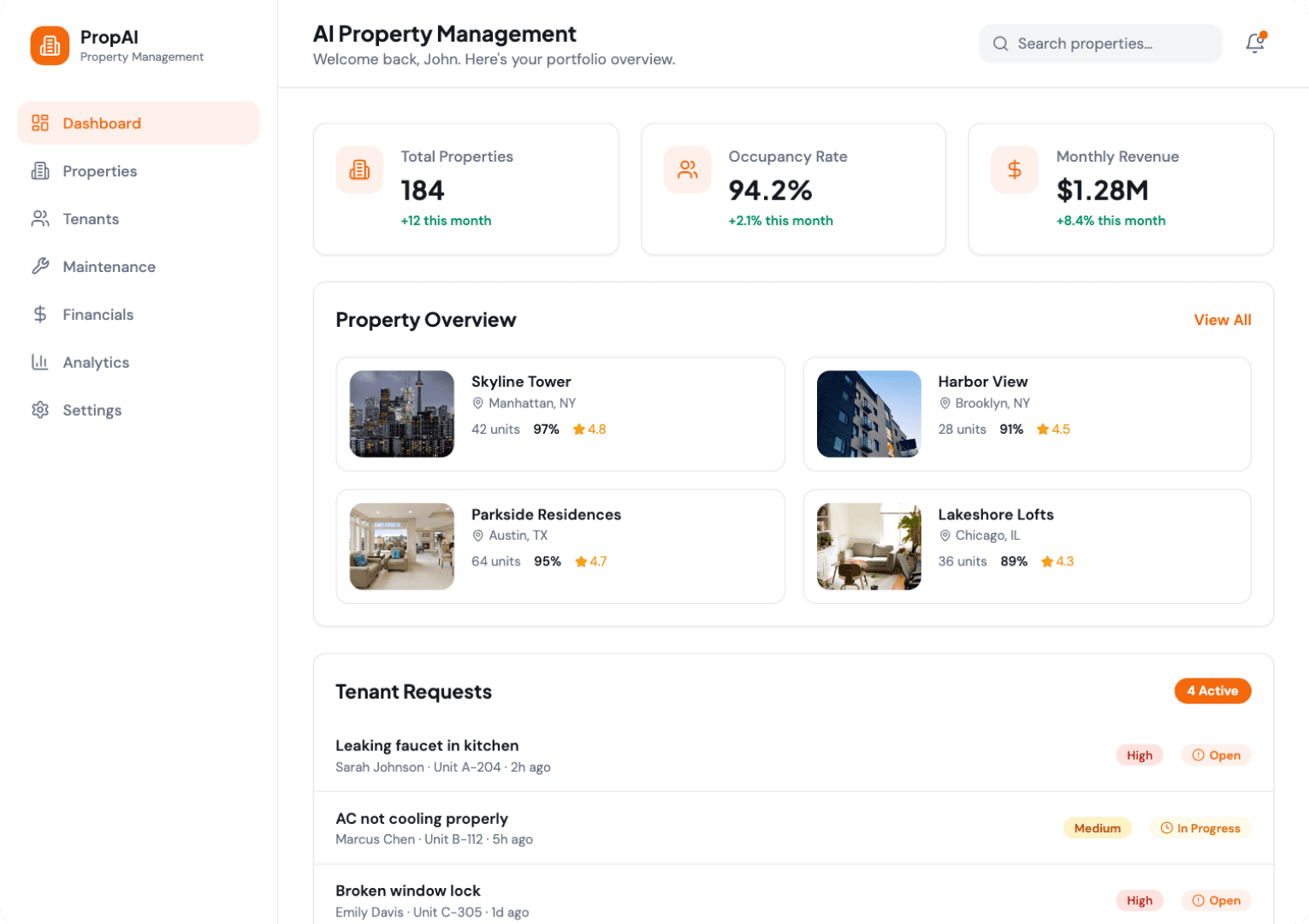The height and width of the screenshot is (924, 1309).
Task: Select the Dashboard tab in sidebar
Action: coord(102,123)
